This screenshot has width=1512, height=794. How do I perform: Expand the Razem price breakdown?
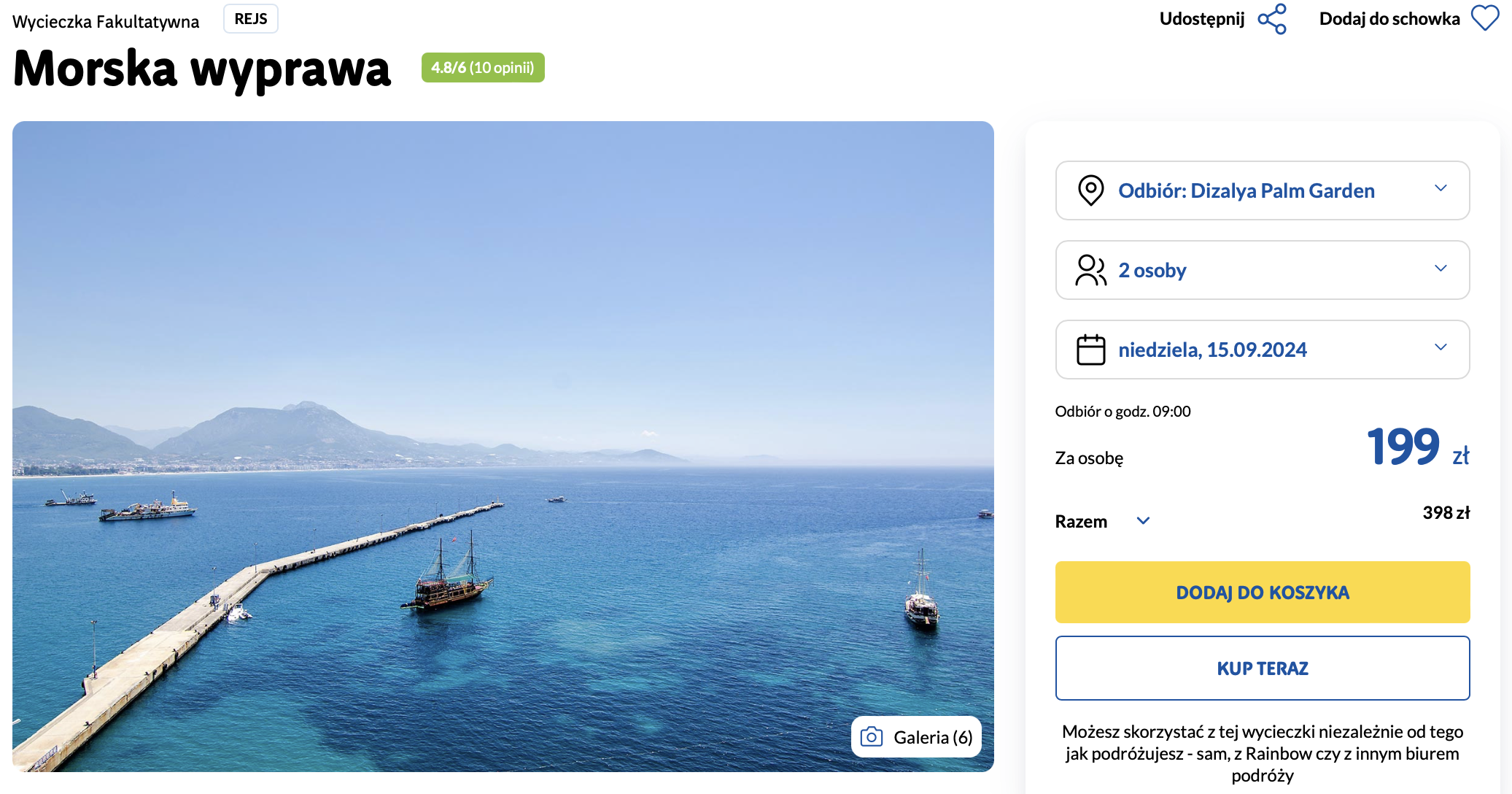1143,520
